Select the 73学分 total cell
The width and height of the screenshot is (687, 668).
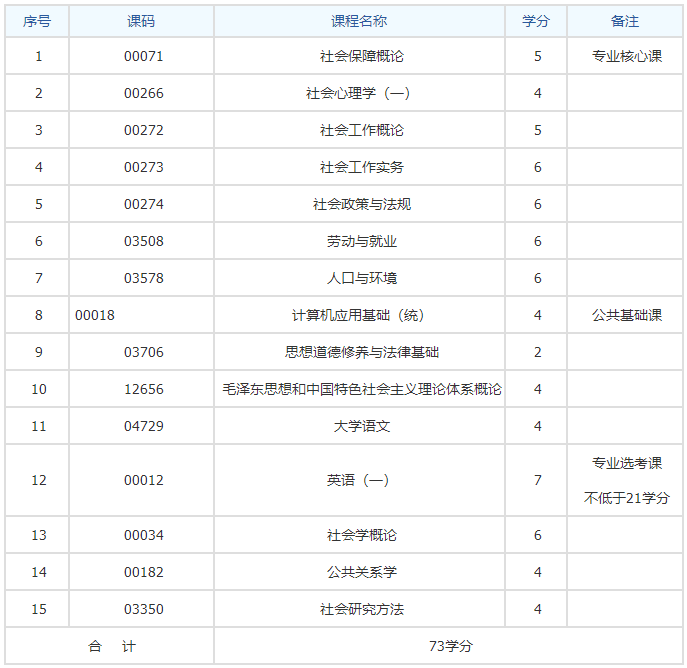[450, 646]
